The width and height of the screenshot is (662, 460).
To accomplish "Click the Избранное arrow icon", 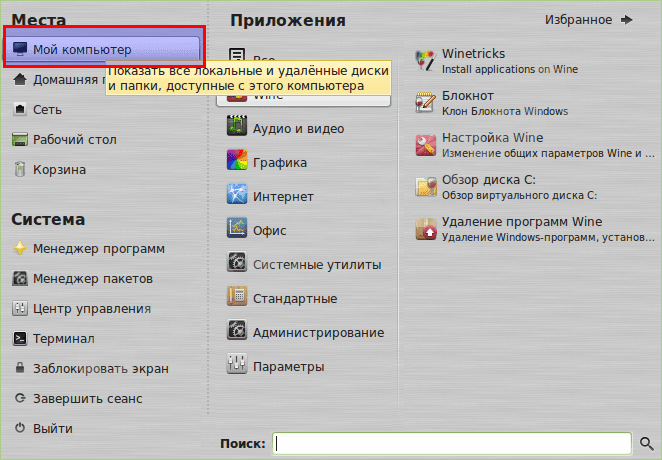I will point(627,19).
